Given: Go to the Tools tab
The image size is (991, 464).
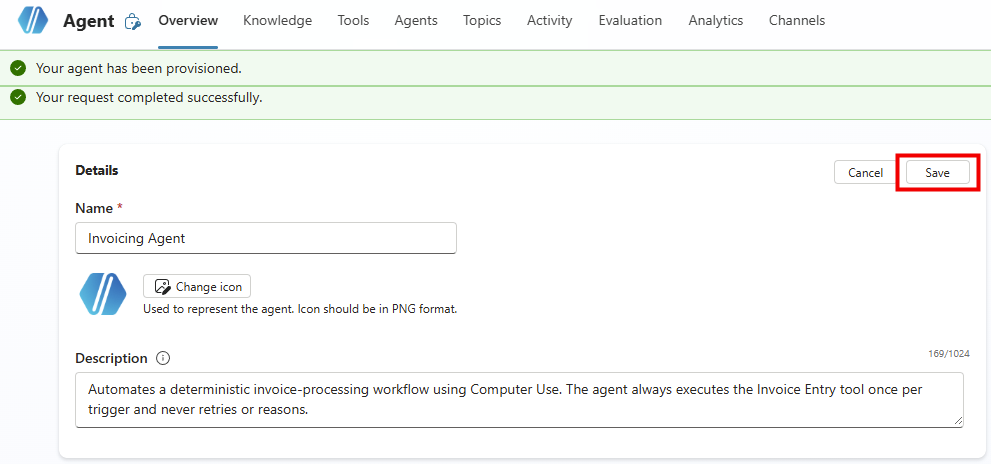Looking at the screenshot, I should (353, 20).
